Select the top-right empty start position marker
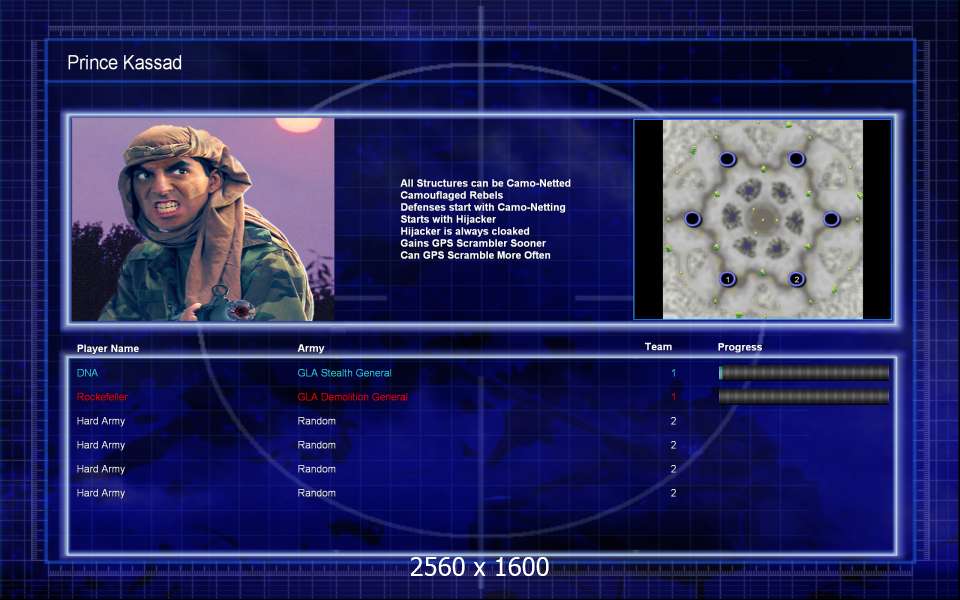Screen dimensions: 960x600 point(796,159)
